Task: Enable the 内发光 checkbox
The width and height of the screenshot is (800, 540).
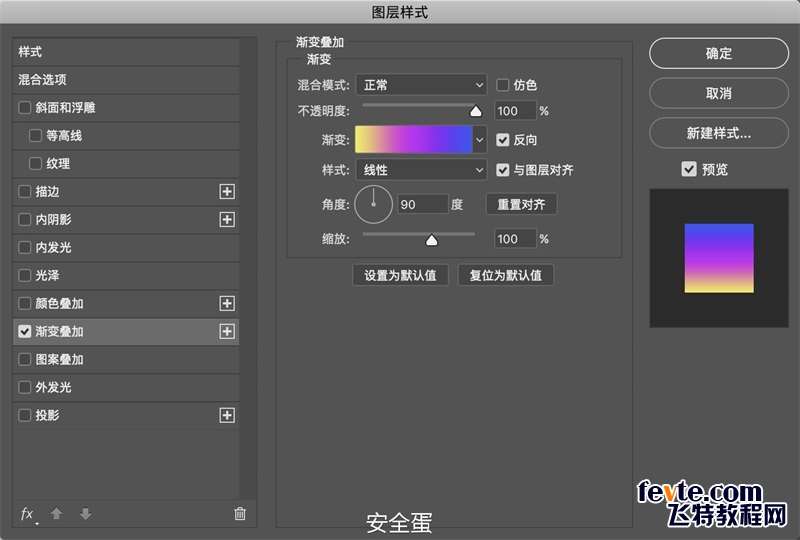Action: click(x=24, y=248)
